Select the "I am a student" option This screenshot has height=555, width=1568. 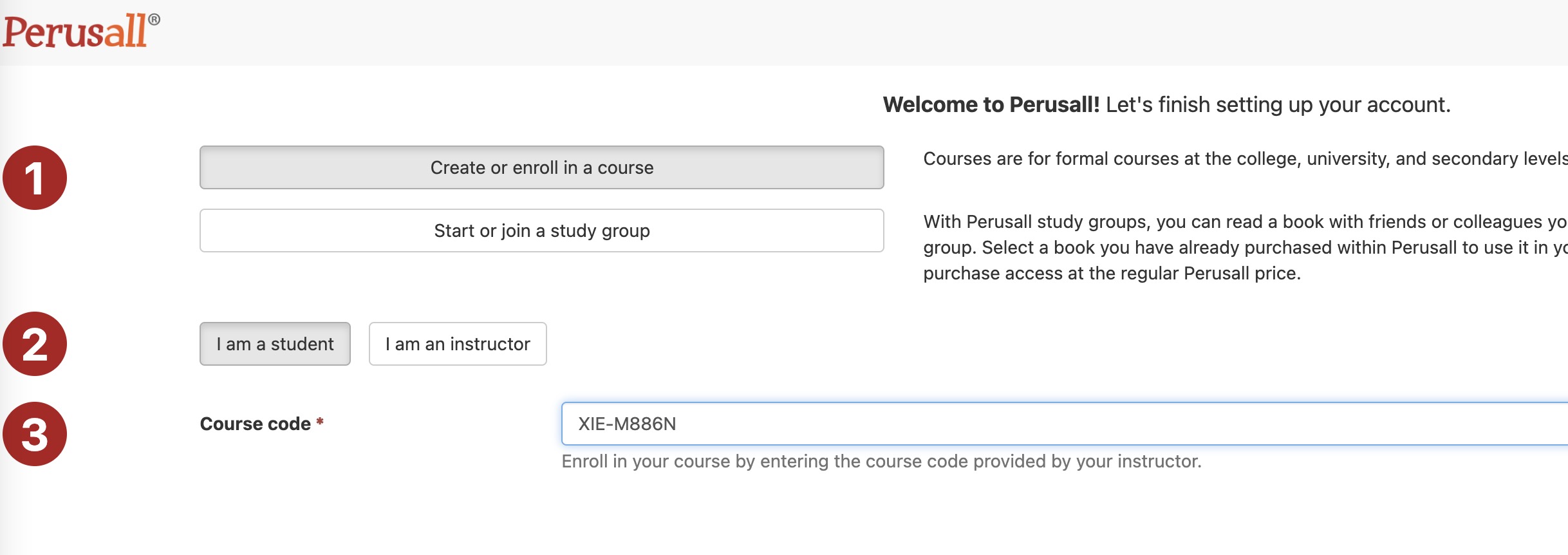click(x=275, y=344)
